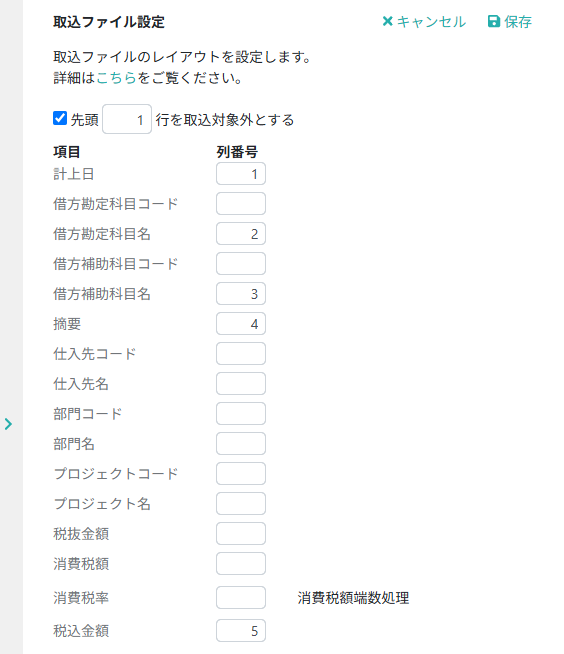Select the 税込金額 column number field

coord(241,631)
